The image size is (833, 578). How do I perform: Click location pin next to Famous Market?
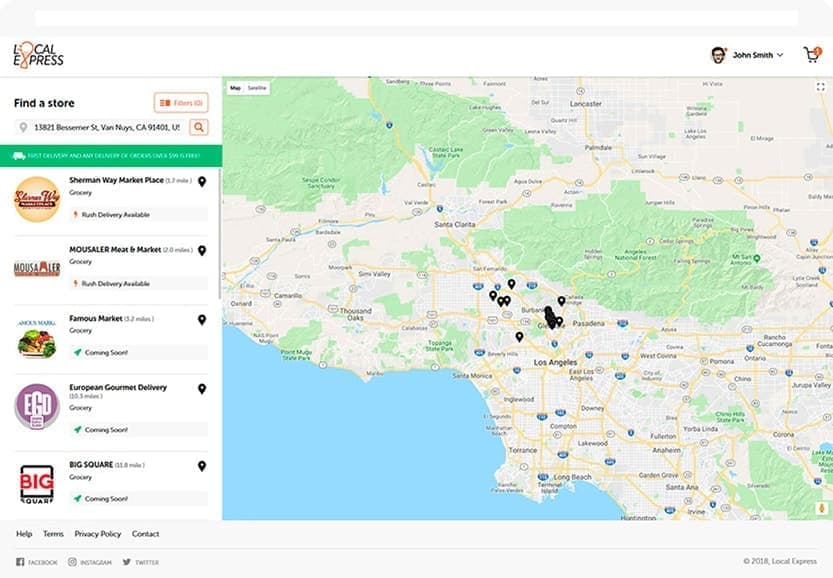(x=202, y=320)
